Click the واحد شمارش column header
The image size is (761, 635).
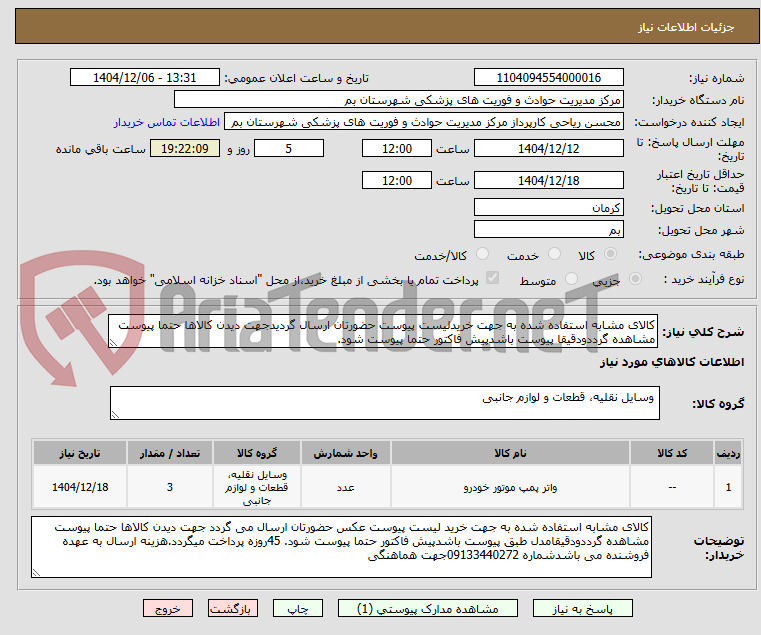(346, 453)
